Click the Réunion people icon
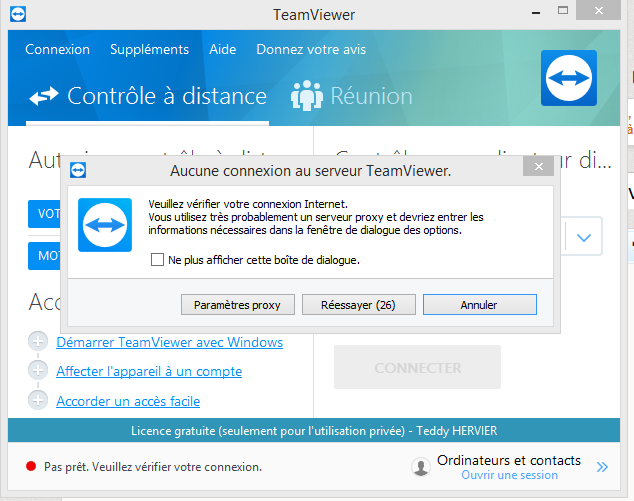This screenshot has width=634, height=501. (x=306, y=96)
